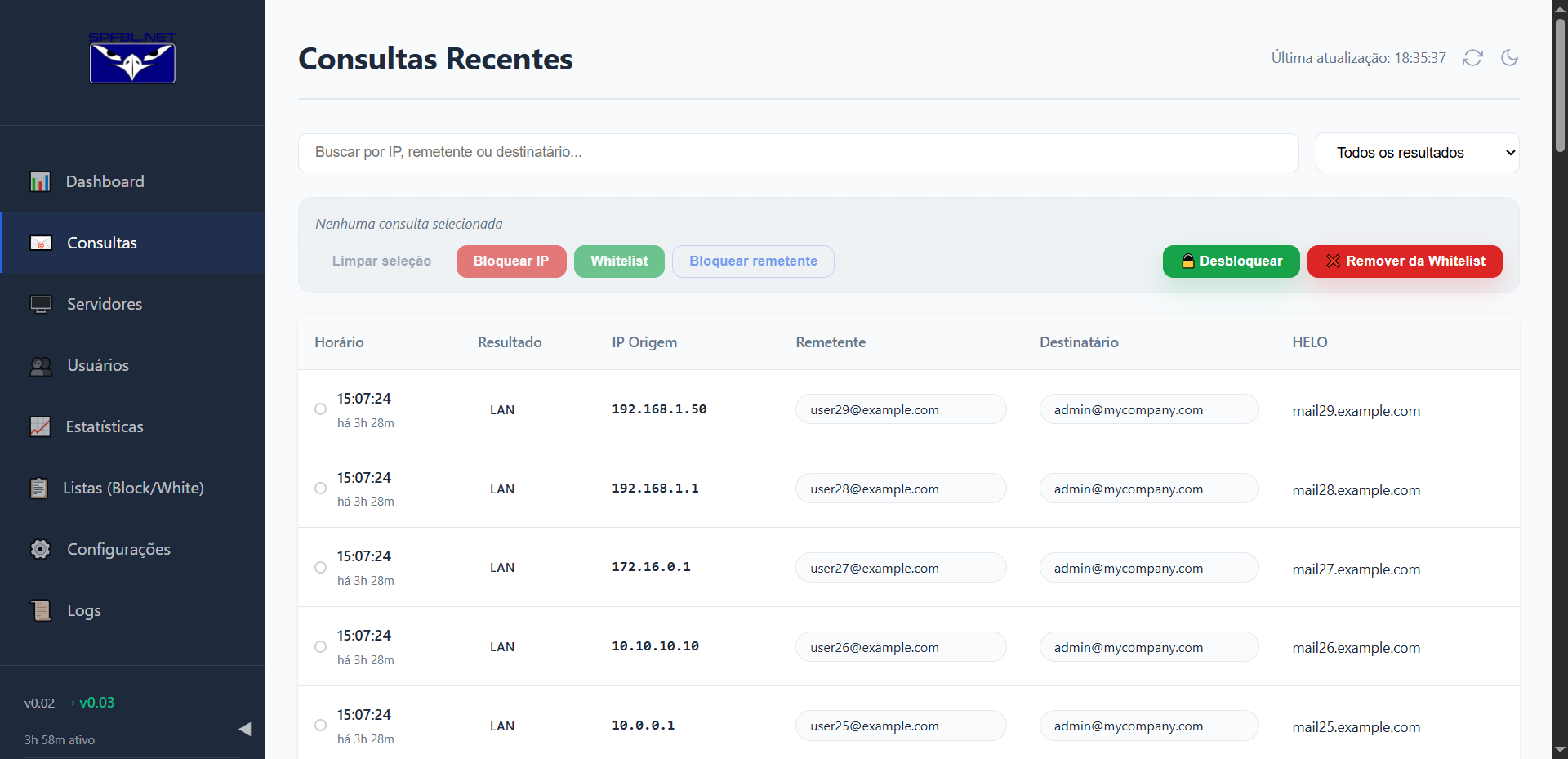Open Logs section

pyautogui.click(x=132, y=610)
